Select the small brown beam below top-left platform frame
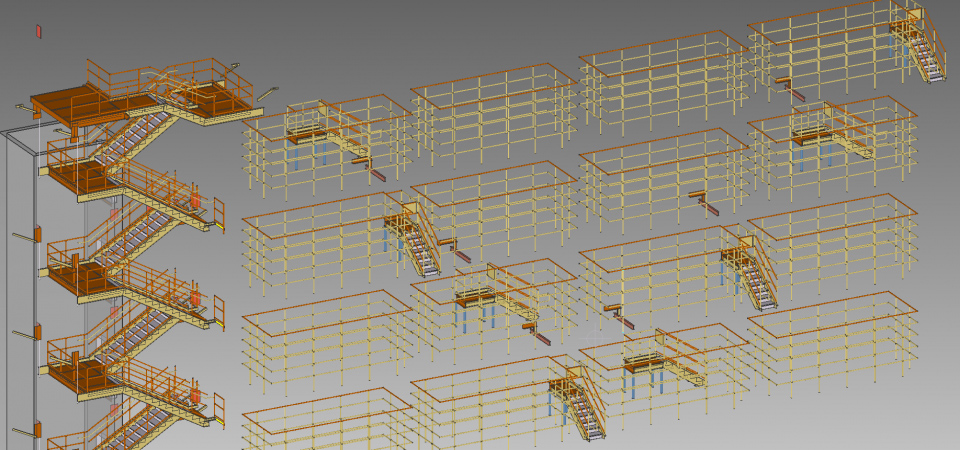 pyautogui.click(x=375, y=174)
